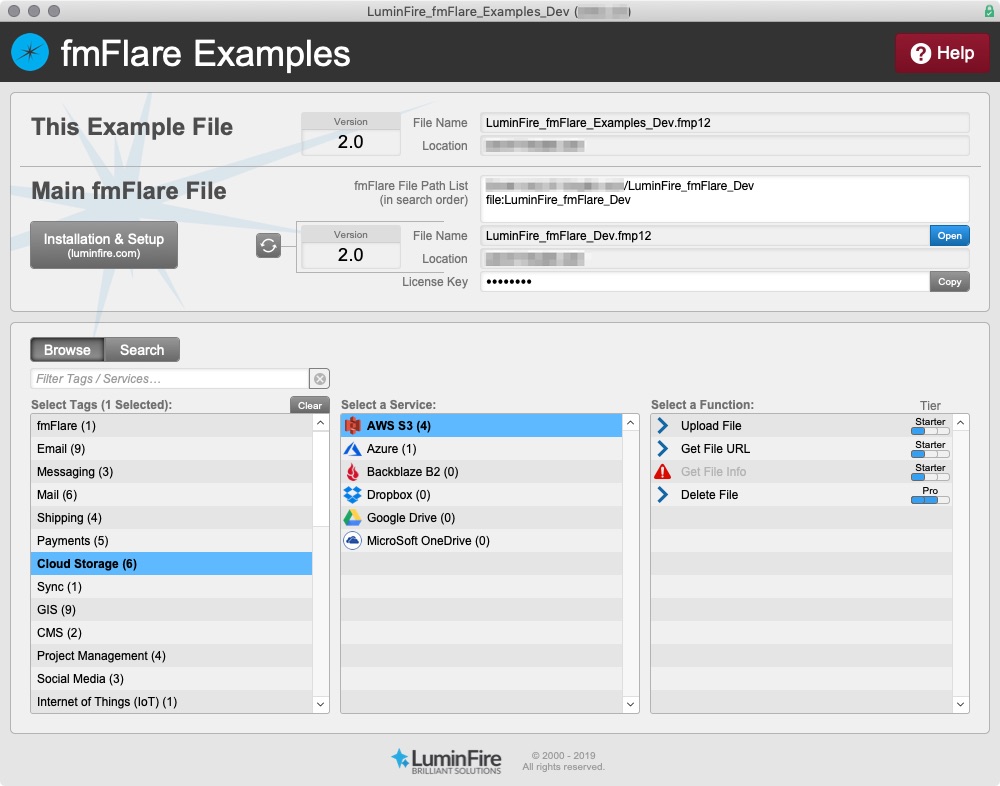1000x786 pixels.
Task: Click the Microsoft OneDrive cloud icon
Action: pos(353,540)
